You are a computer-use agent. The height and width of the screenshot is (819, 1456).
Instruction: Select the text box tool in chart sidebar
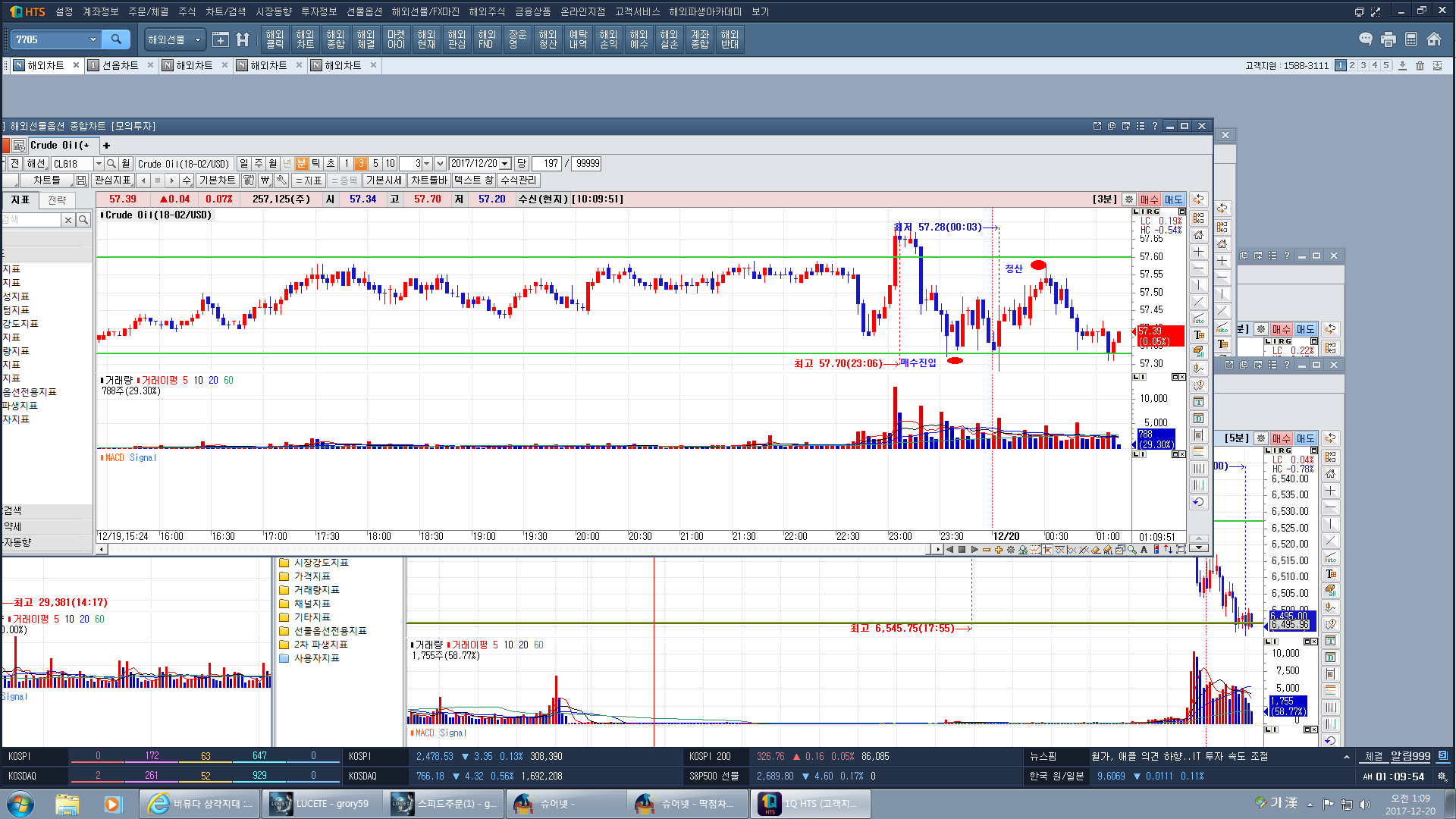1198,335
